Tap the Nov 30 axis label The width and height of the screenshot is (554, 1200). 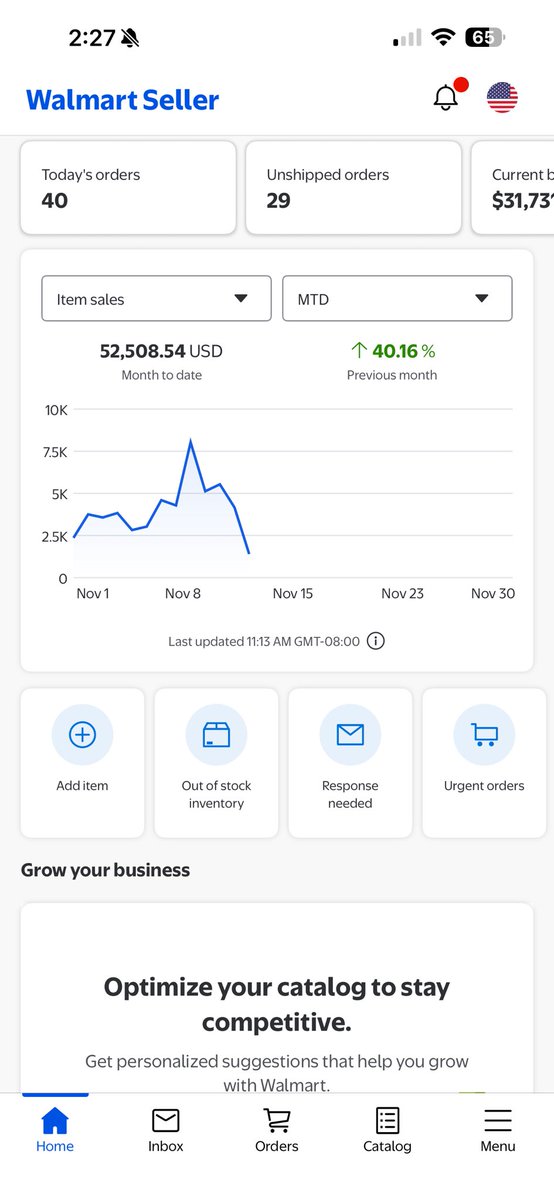(x=493, y=594)
